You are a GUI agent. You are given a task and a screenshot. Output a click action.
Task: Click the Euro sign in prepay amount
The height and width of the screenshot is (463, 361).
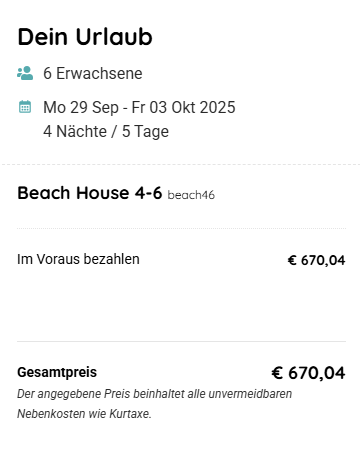(292, 260)
